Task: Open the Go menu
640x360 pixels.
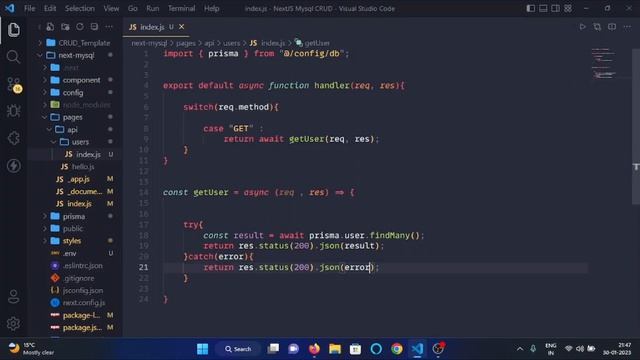Action: [x=133, y=8]
